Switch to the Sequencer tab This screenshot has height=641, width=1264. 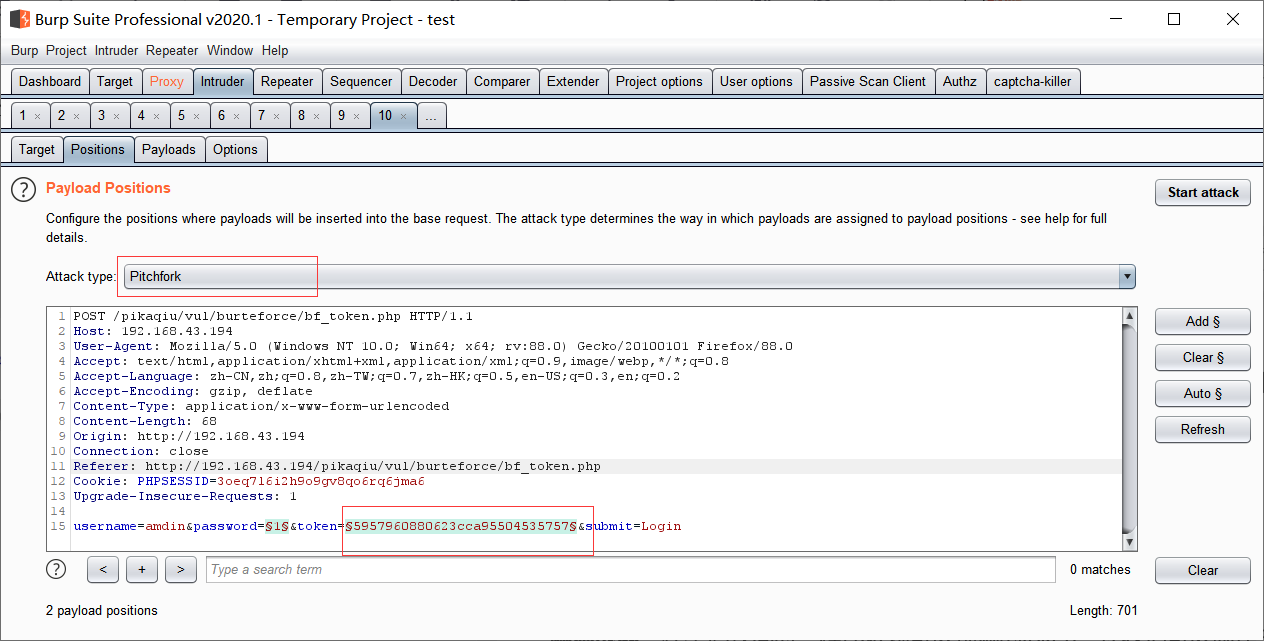pyautogui.click(x=361, y=82)
